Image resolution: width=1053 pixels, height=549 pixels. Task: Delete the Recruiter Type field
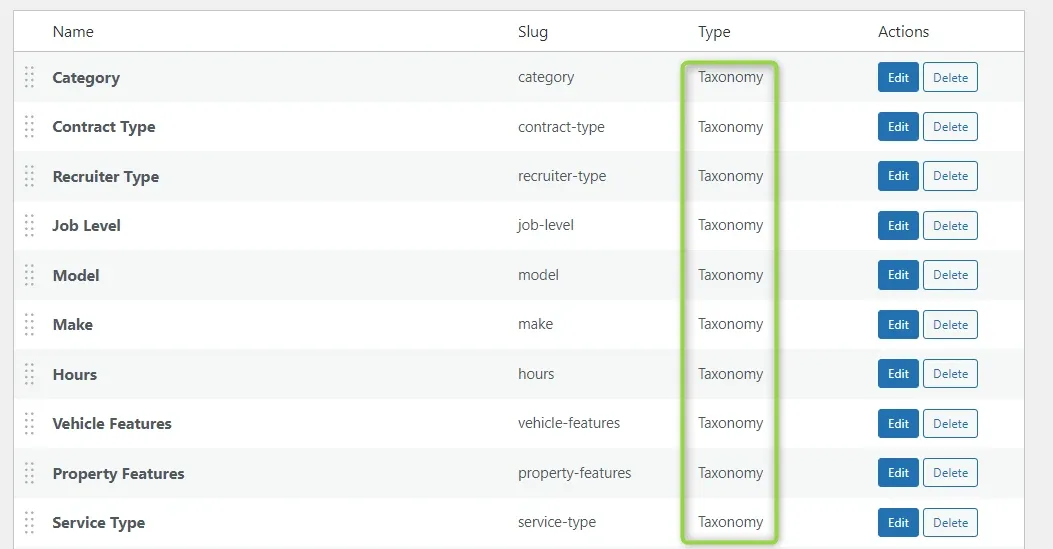coord(950,176)
